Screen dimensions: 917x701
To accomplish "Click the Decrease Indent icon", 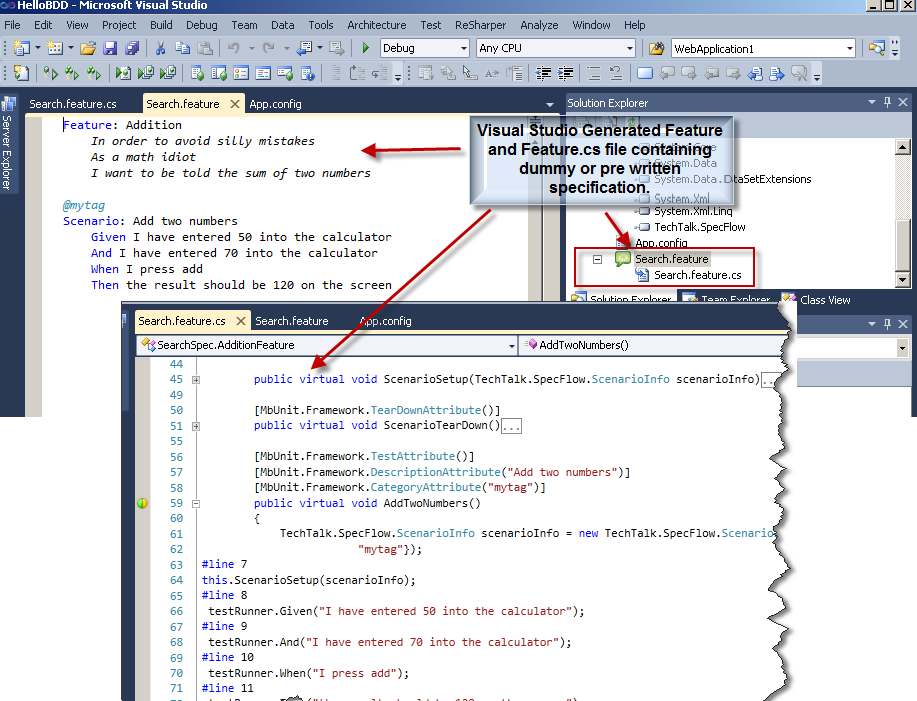I will 543,73.
